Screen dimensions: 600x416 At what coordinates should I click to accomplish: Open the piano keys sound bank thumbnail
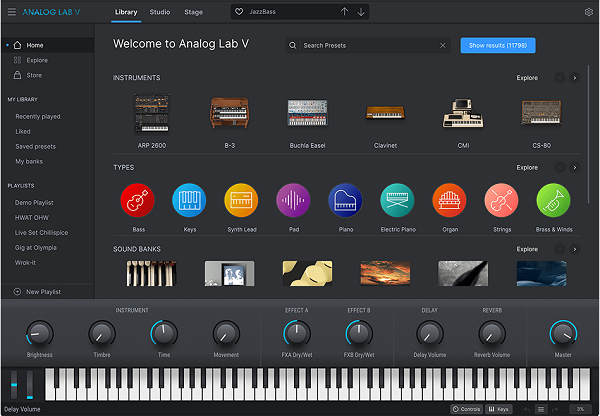(x=152, y=274)
